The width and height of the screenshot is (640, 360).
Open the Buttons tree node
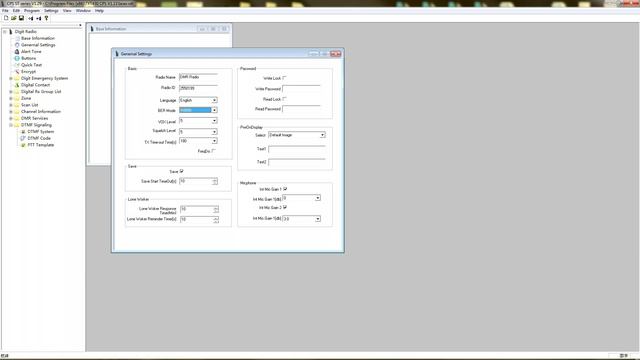pyautogui.click(x=29, y=58)
